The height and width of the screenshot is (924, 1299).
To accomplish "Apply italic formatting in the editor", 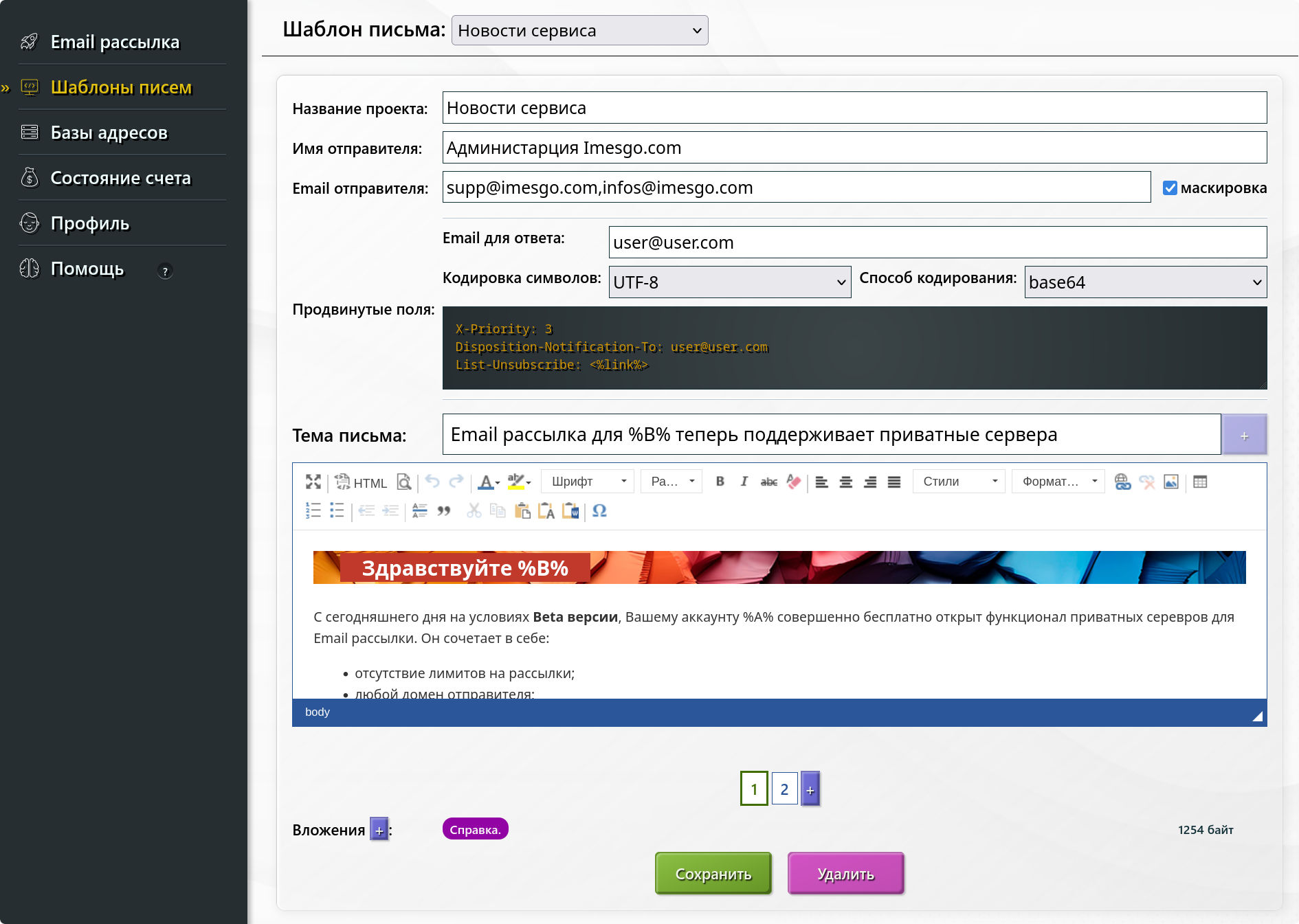I will (x=744, y=482).
